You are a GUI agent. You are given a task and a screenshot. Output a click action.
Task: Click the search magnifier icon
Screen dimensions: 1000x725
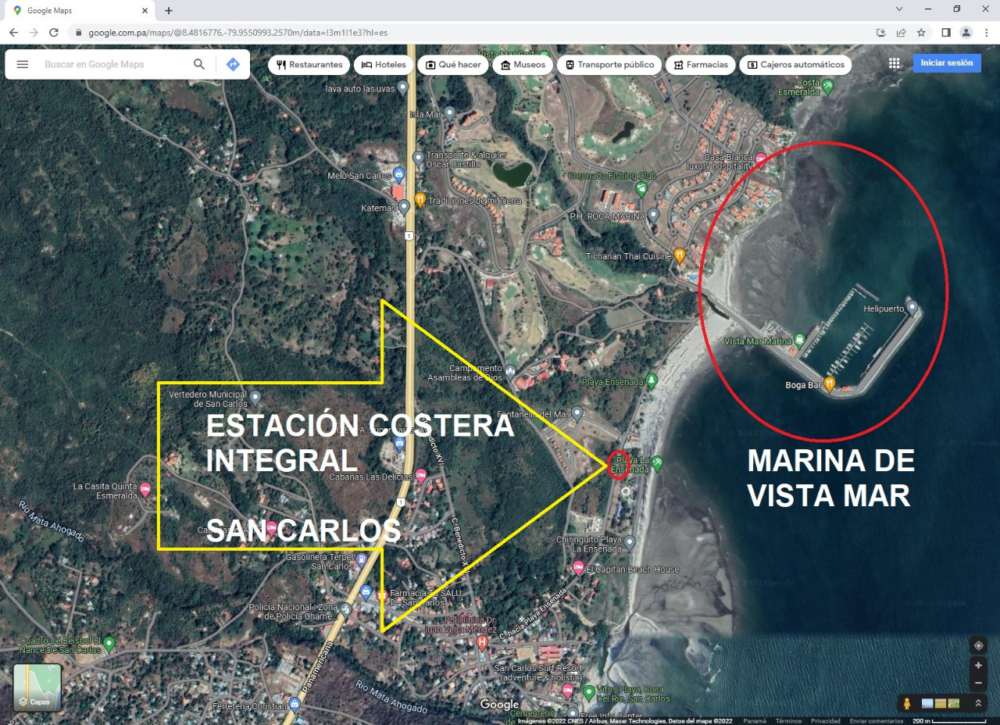click(199, 64)
